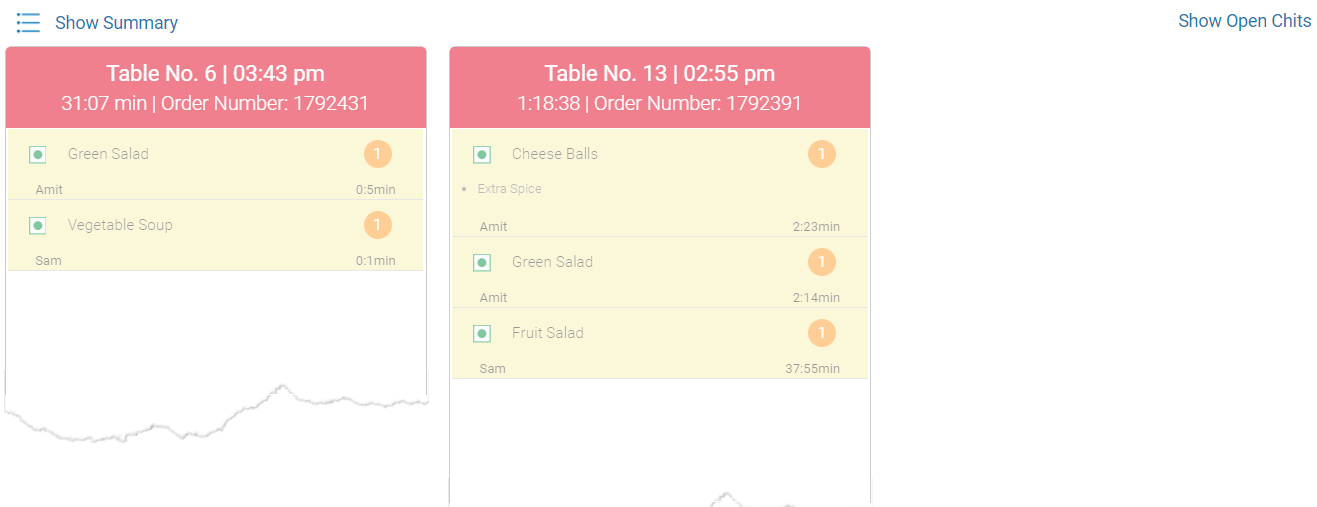Click quantity badge for Table 13 Green Salad
The image size is (1317, 507).
pos(822,262)
